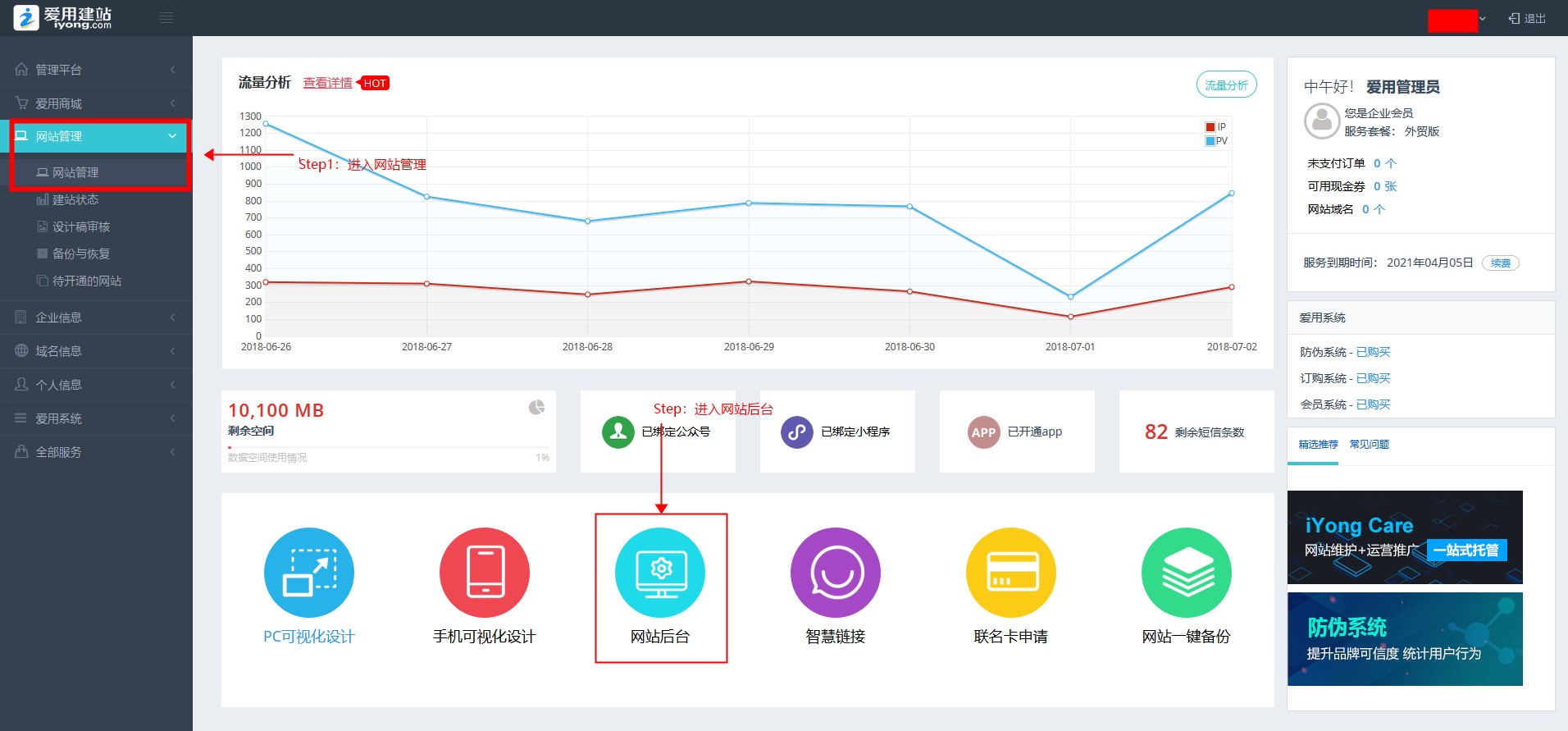This screenshot has width=1568, height=731.
Task: Click the 退出 logout button
Action: [1527, 18]
